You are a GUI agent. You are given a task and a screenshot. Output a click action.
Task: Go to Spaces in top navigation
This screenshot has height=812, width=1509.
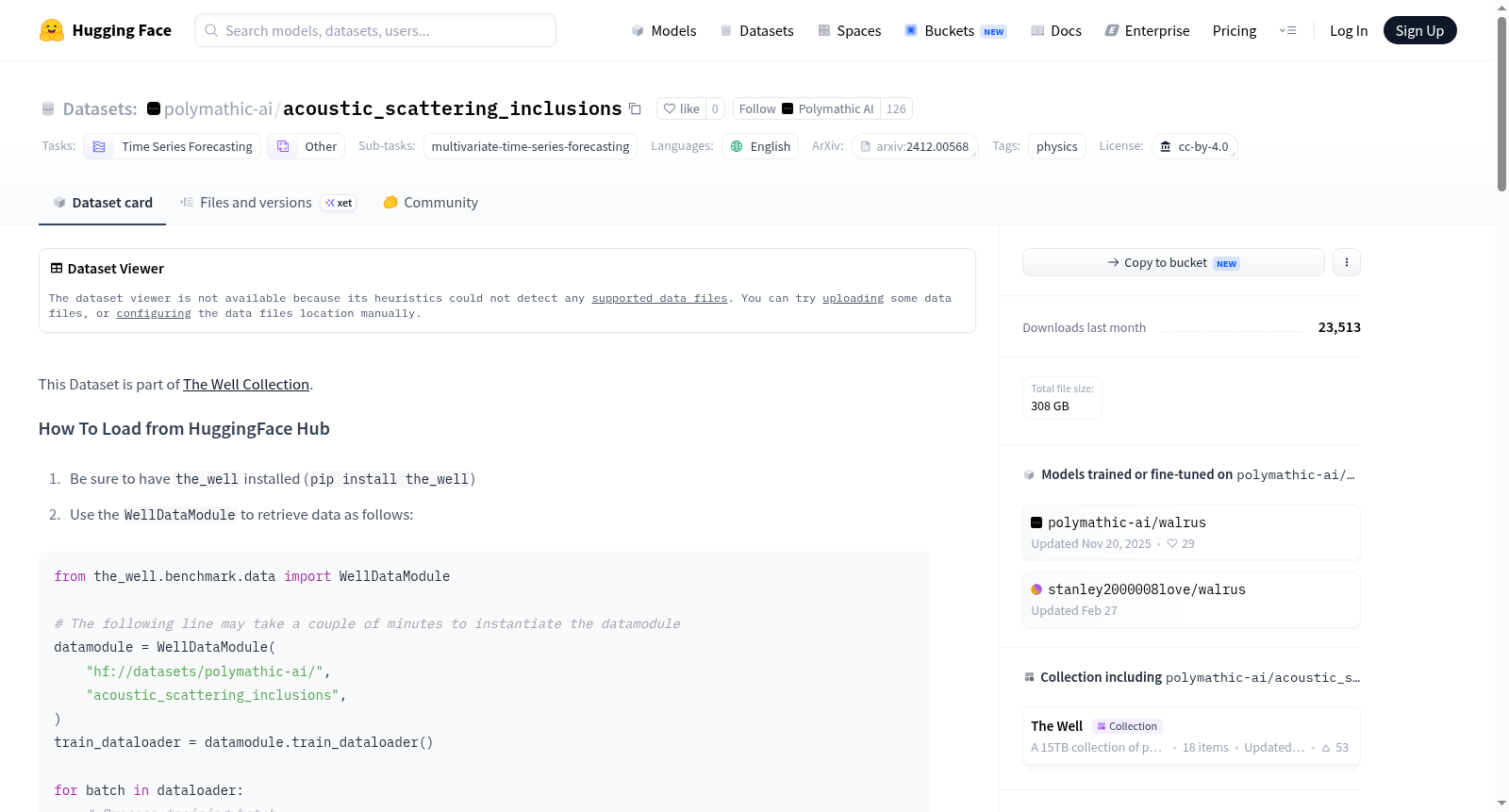[850, 31]
